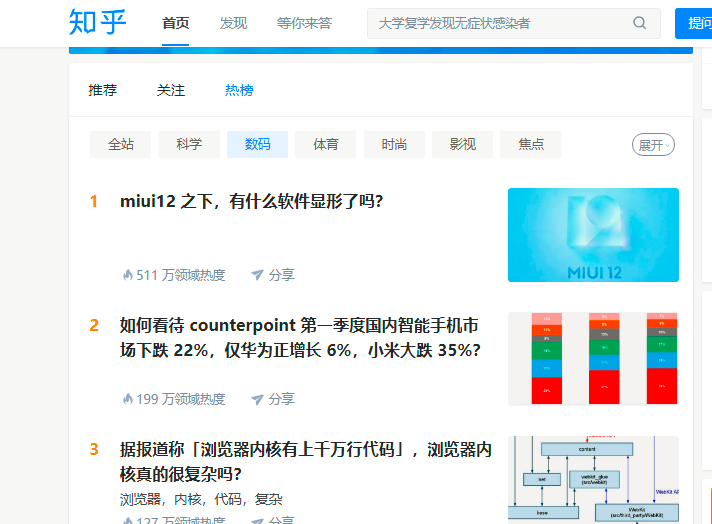Open the 发现 navigation tab
This screenshot has width=712, height=524.
click(233, 23)
